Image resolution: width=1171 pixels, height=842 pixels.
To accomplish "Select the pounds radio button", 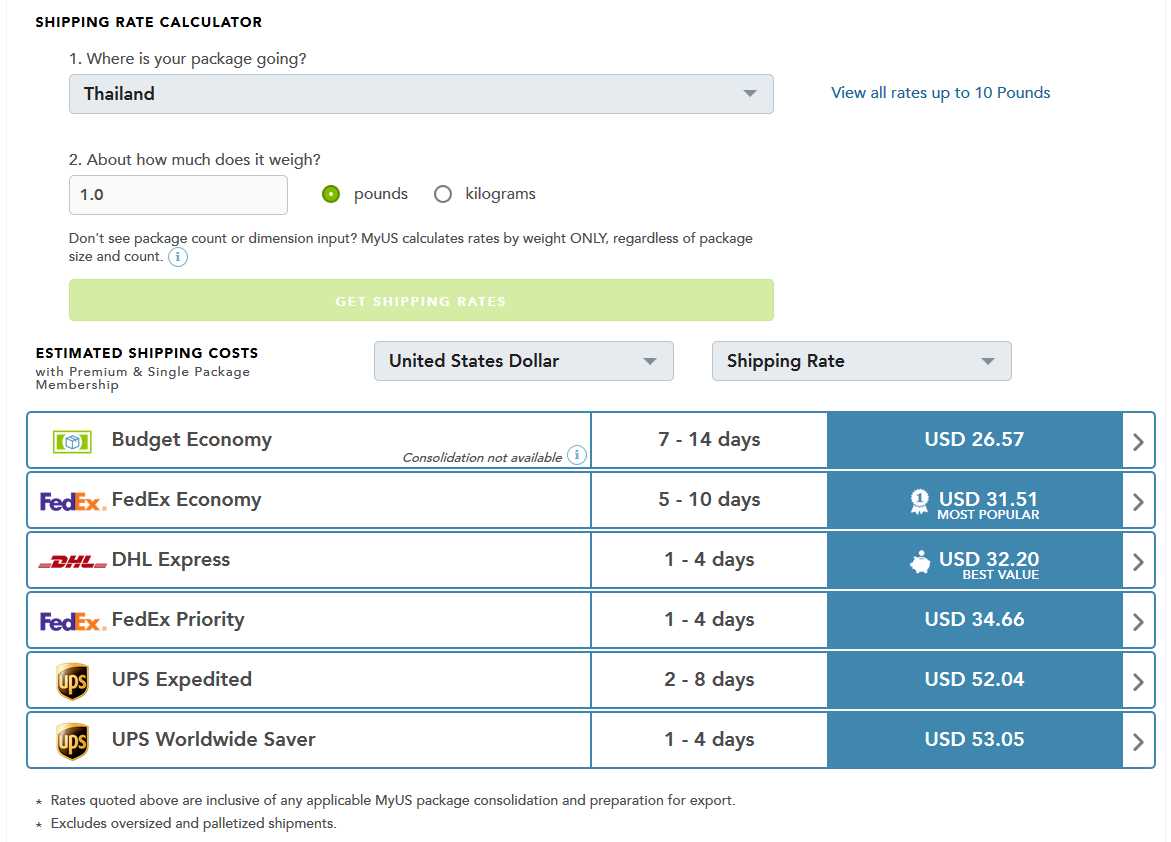I will point(331,194).
